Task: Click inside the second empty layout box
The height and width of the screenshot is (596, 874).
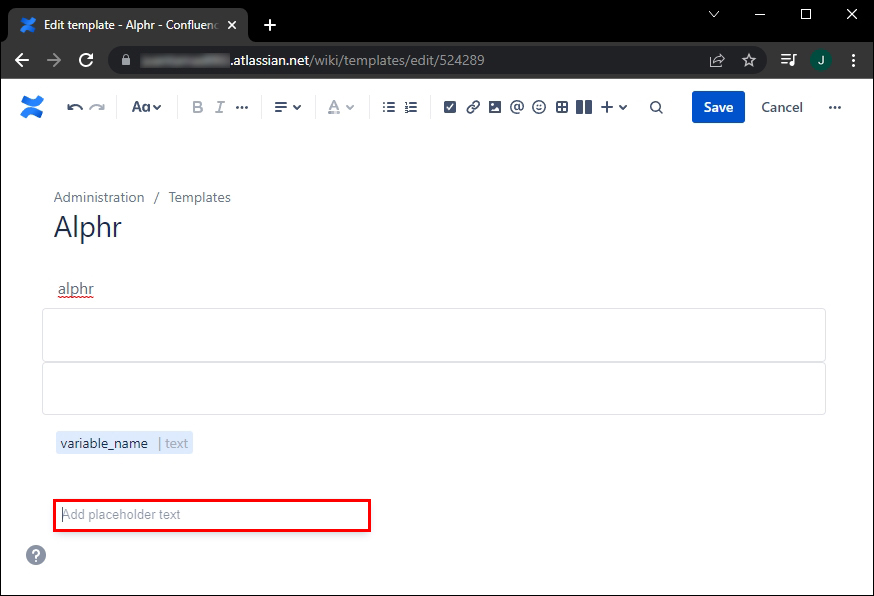Action: [434, 389]
